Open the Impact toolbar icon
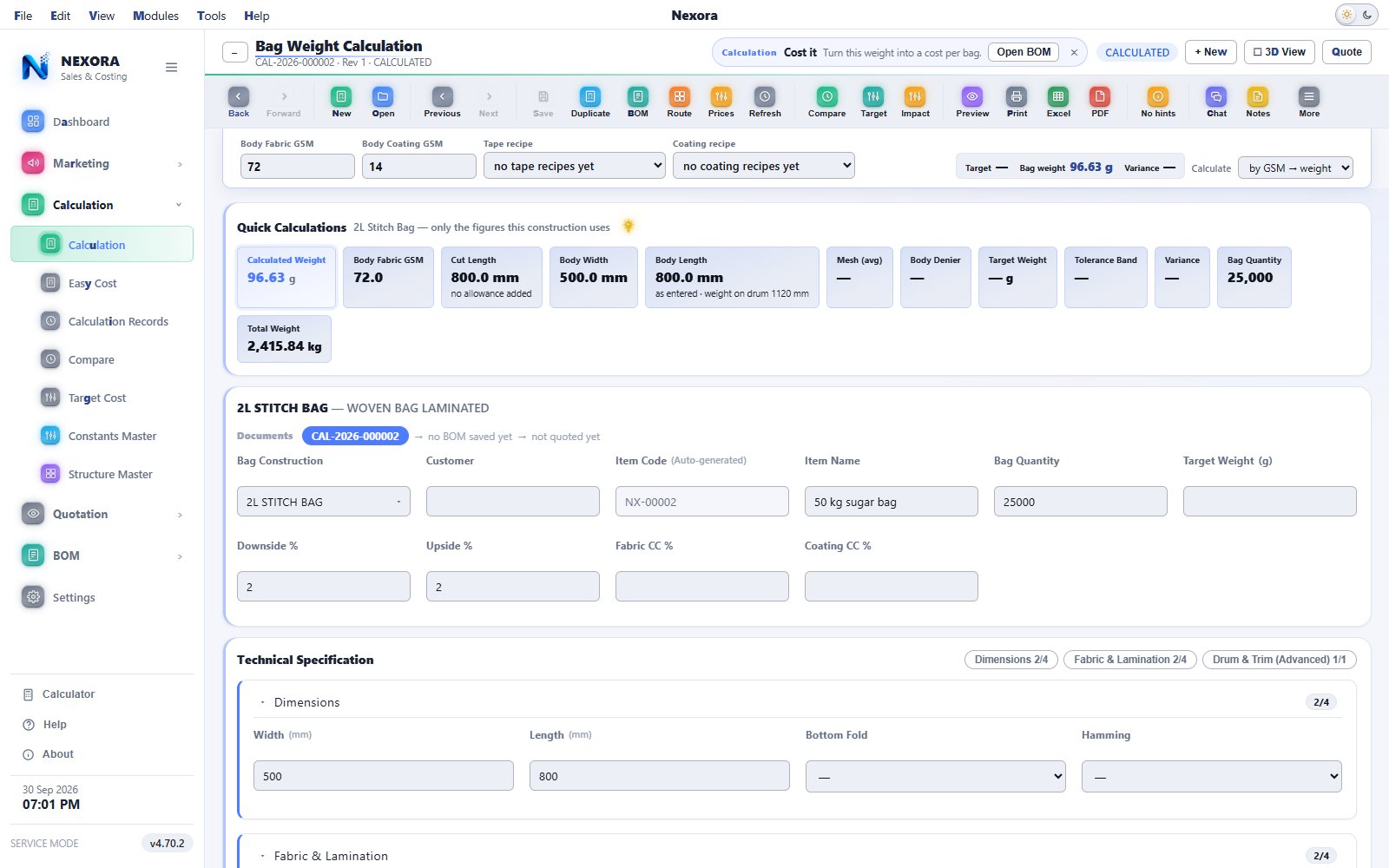Image resolution: width=1389 pixels, height=868 pixels. click(915, 102)
